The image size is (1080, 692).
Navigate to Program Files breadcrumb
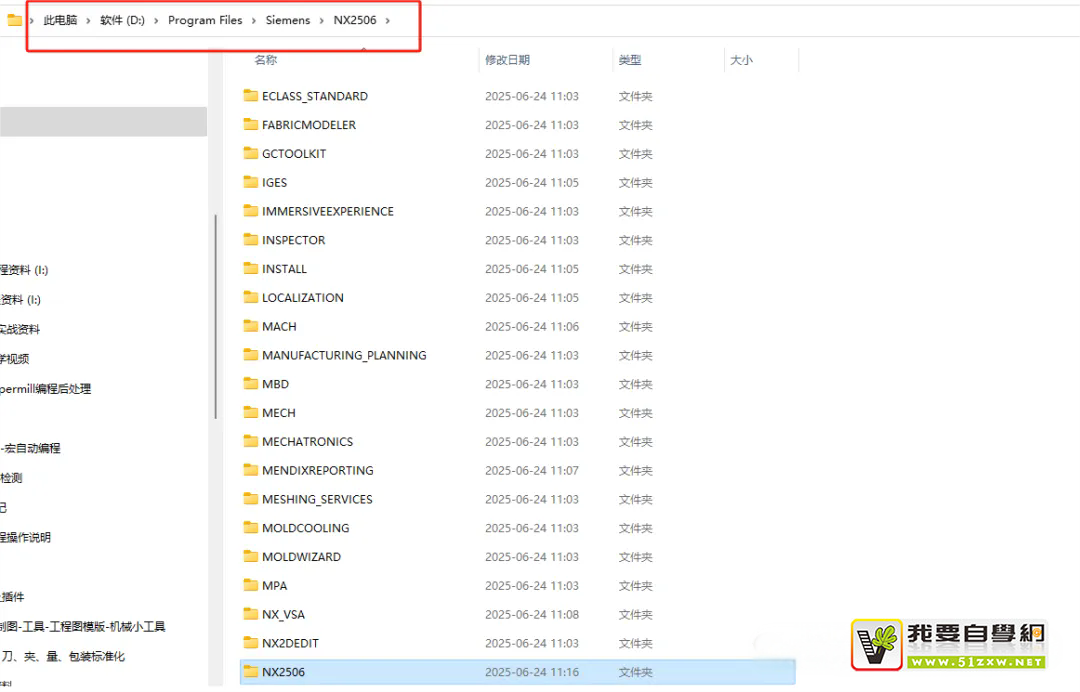[x=205, y=20]
